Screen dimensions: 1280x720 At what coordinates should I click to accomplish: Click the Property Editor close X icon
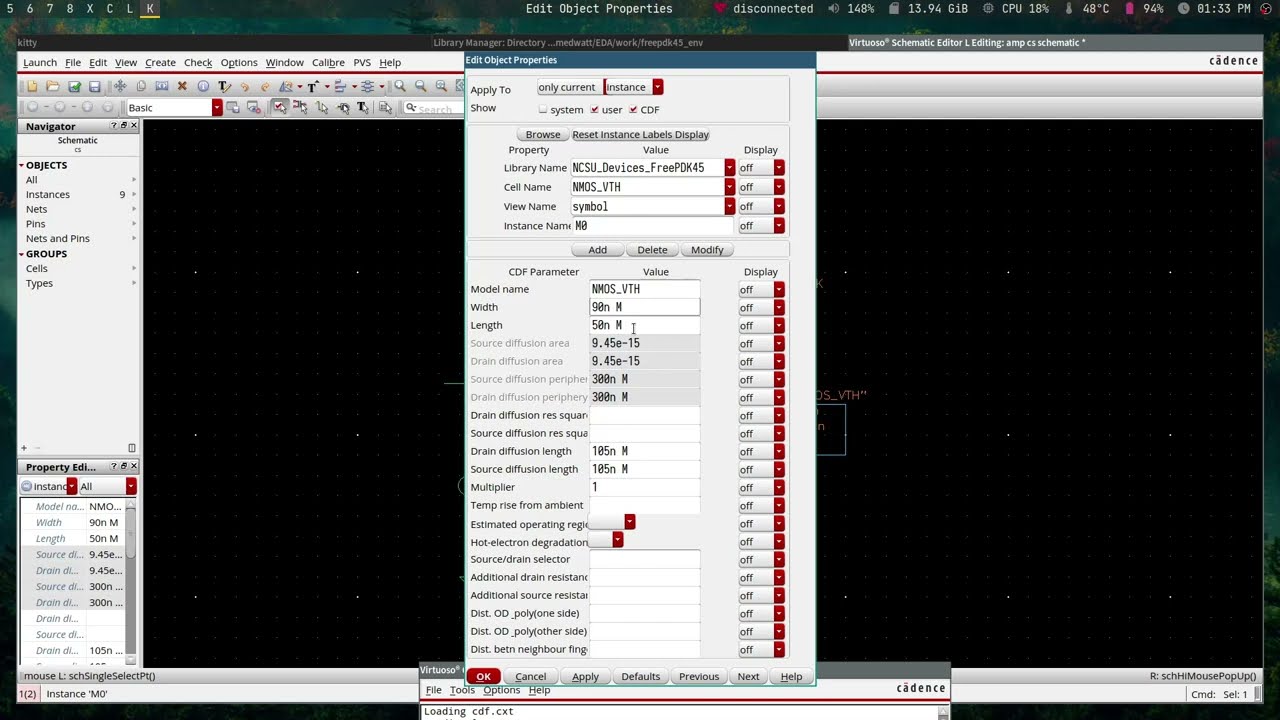click(134, 467)
